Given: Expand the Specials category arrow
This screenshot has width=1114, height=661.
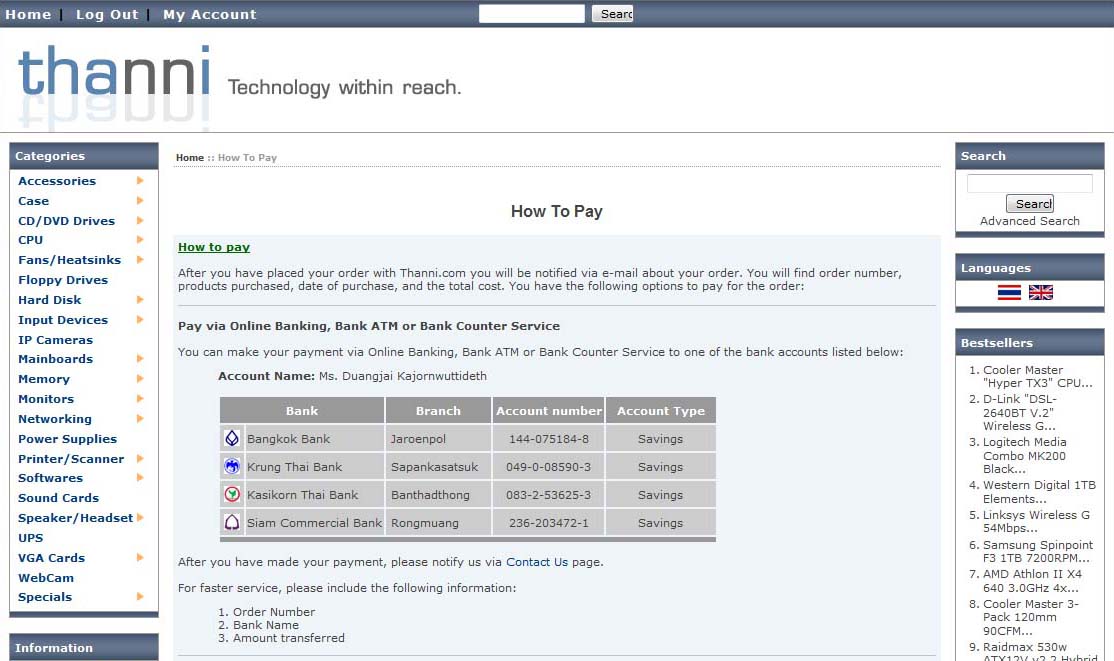Looking at the screenshot, I should pos(140,596).
